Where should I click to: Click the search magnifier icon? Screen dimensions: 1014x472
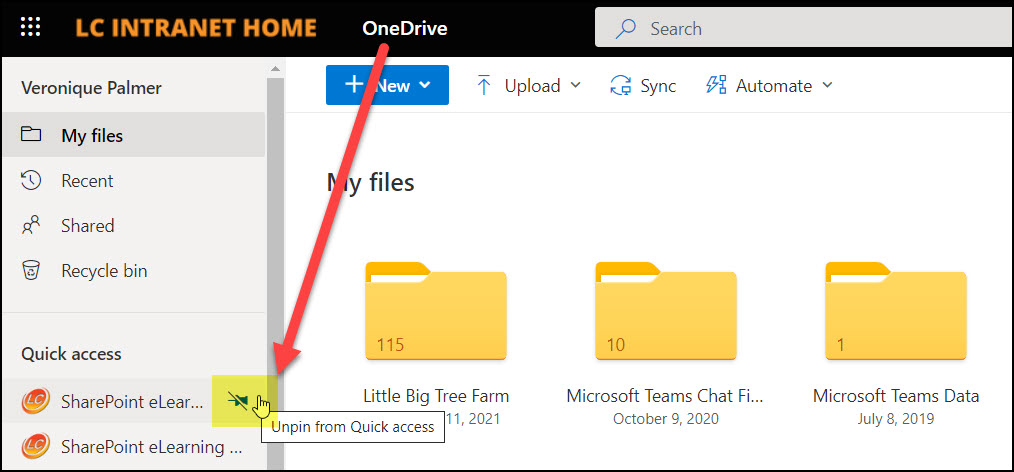tap(627, 29)
